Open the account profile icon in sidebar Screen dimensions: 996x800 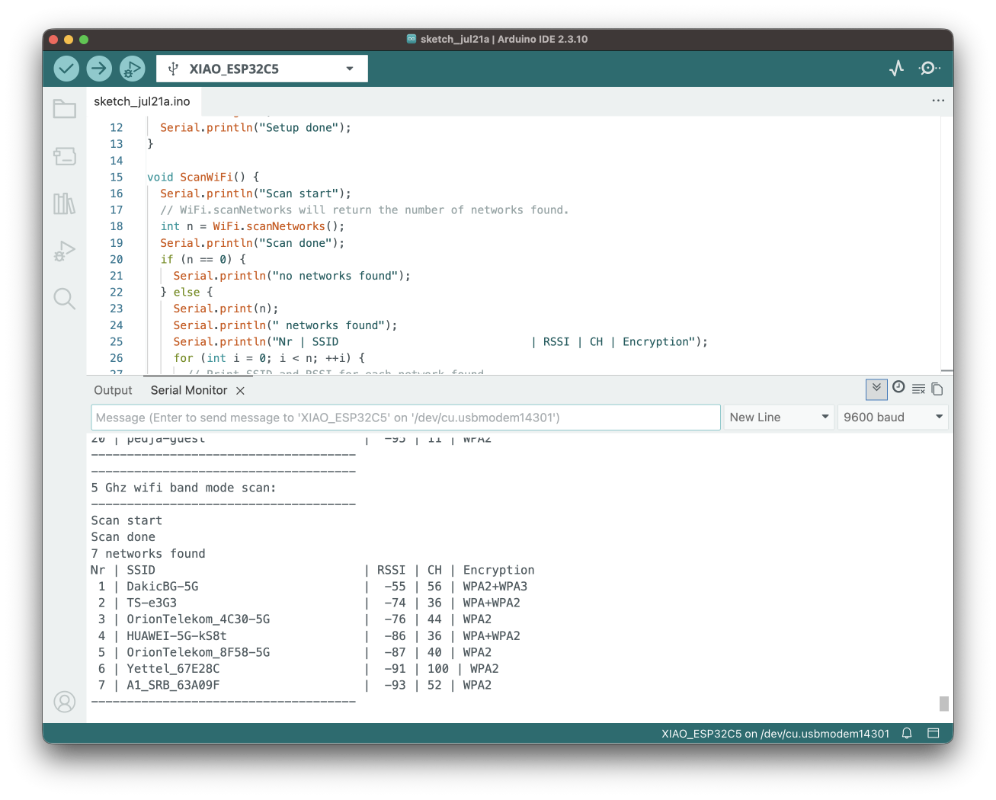[64, 702]
